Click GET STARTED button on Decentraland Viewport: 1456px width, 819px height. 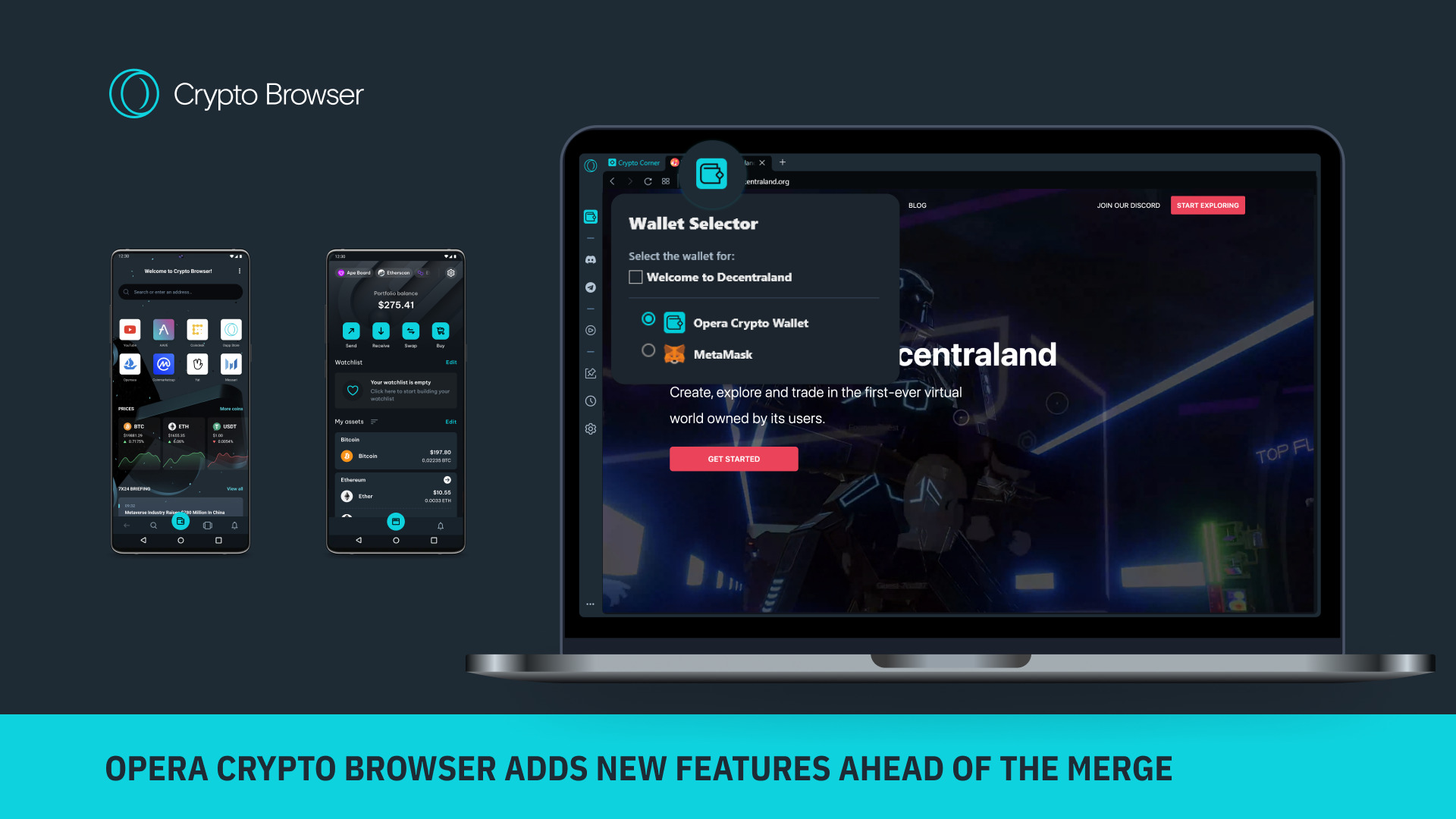pos(734,459)
